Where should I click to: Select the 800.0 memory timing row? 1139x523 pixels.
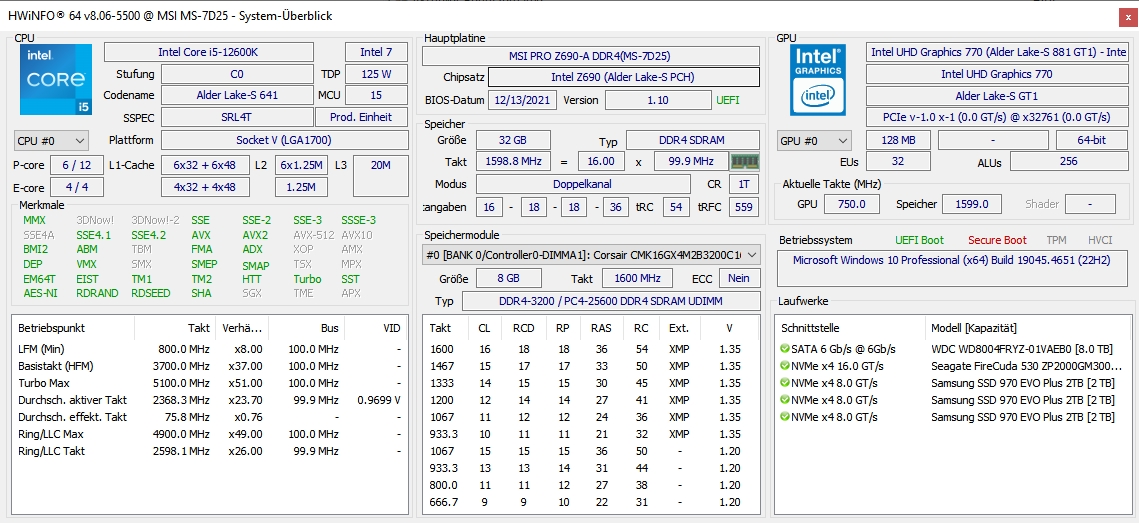(x=591, y=485)
